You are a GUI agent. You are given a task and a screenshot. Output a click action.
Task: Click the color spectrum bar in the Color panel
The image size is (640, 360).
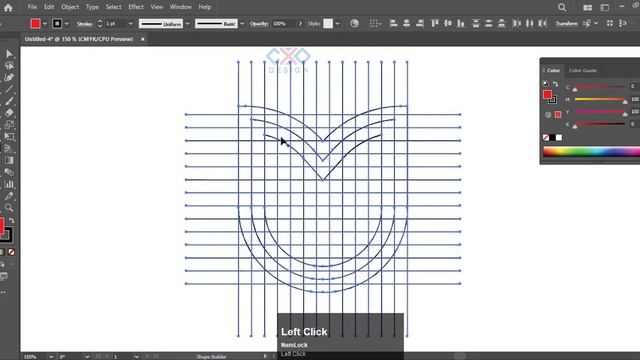point(591,152)
